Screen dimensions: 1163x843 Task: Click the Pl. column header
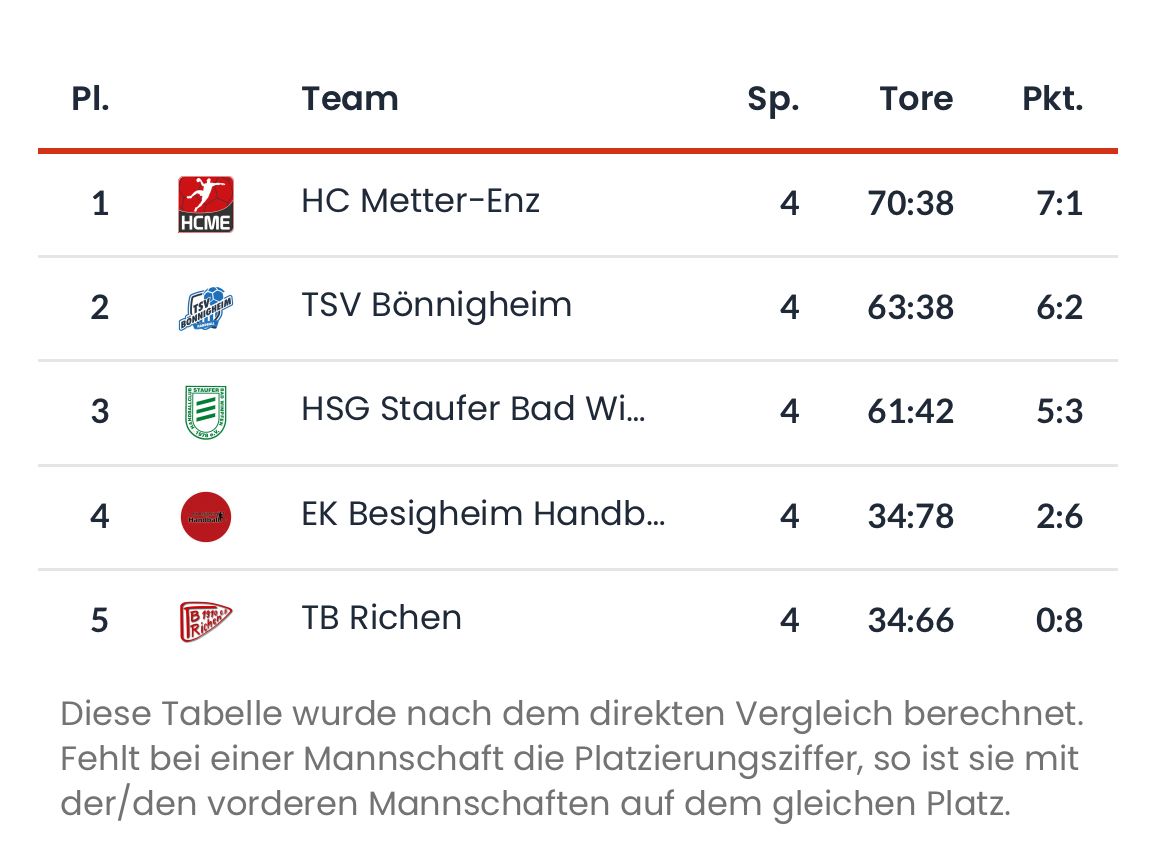[90, 99]
